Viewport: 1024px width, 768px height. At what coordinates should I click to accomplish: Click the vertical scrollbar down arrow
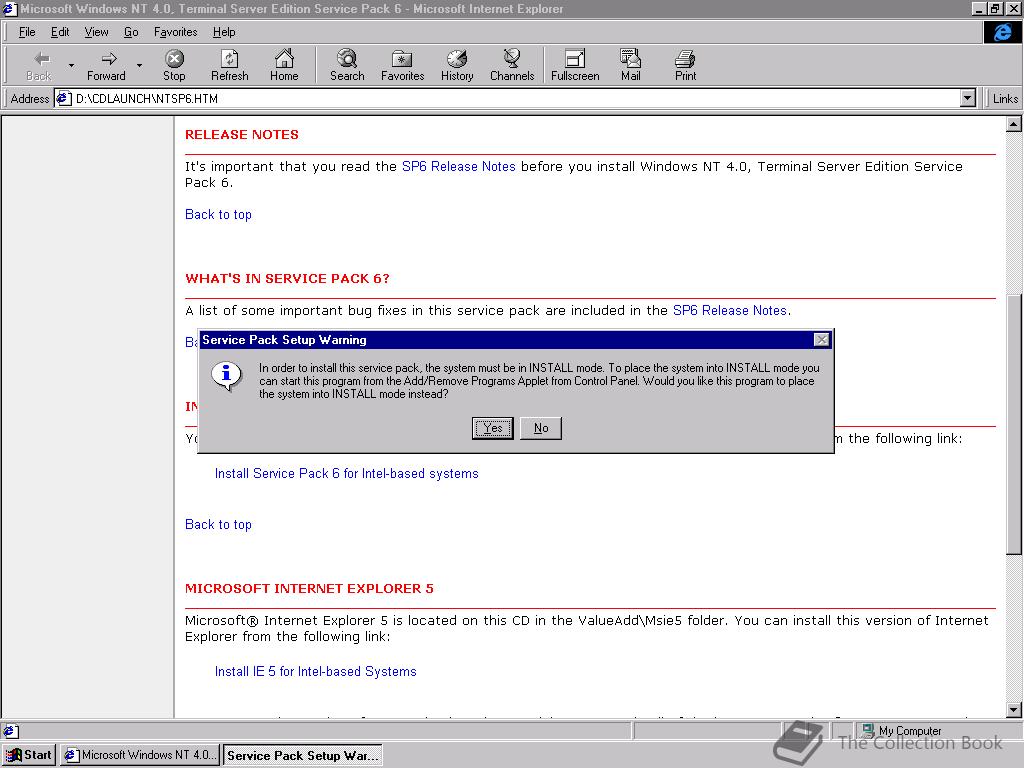[1014, 710]
